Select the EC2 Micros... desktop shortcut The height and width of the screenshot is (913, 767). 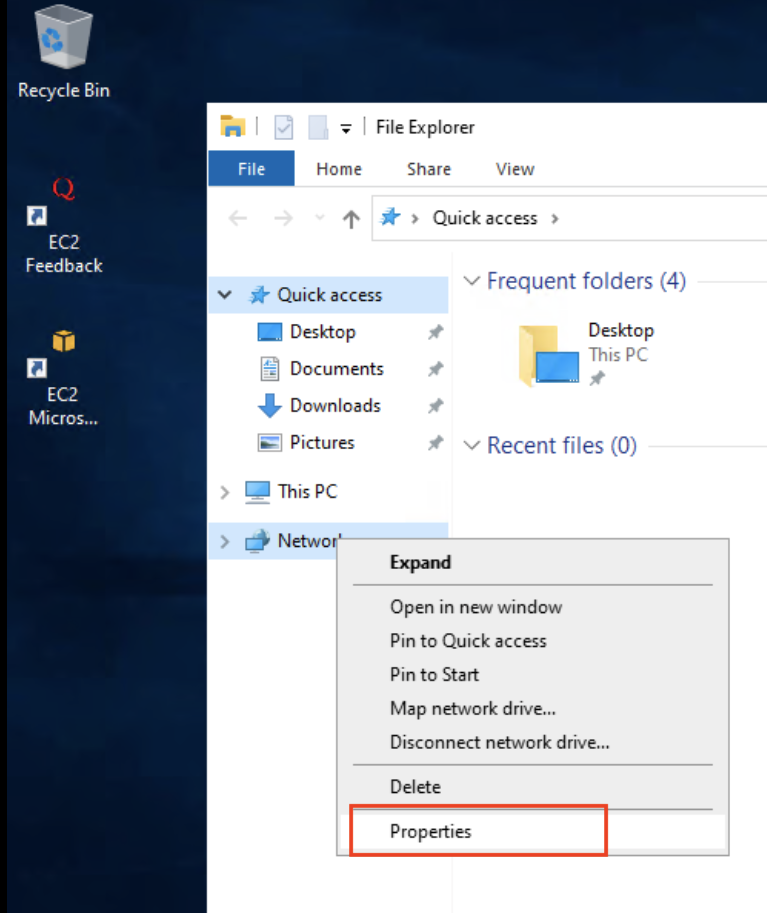(63, 378)
